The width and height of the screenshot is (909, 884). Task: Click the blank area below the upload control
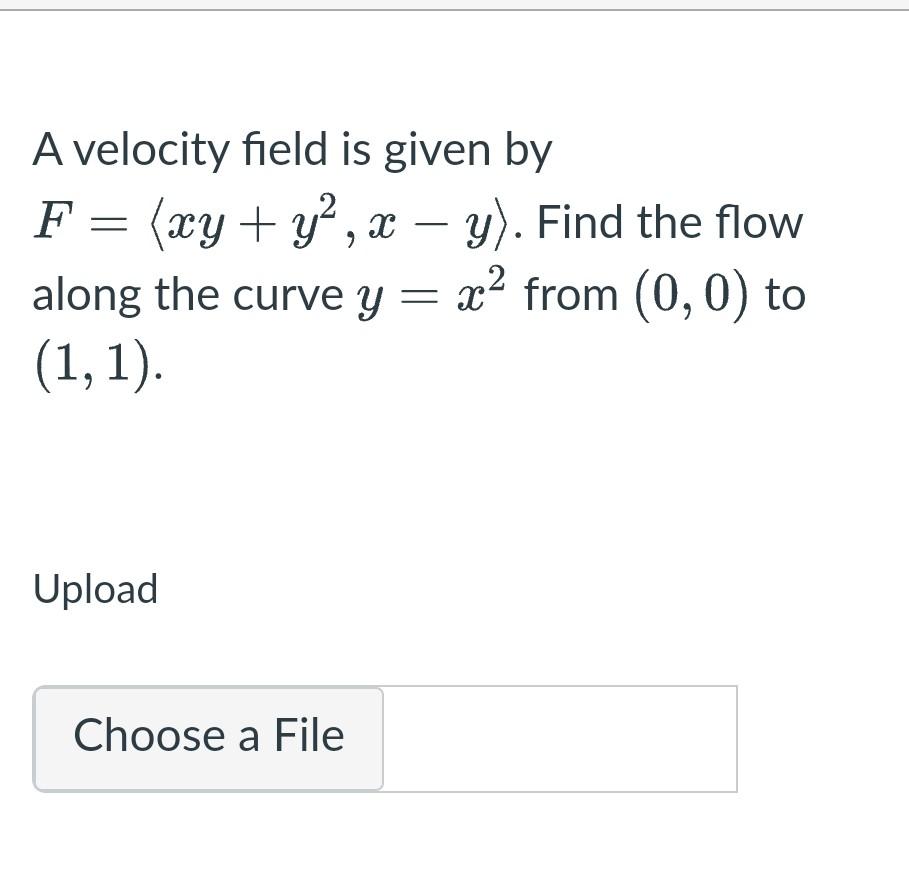[x=454, y=845]
